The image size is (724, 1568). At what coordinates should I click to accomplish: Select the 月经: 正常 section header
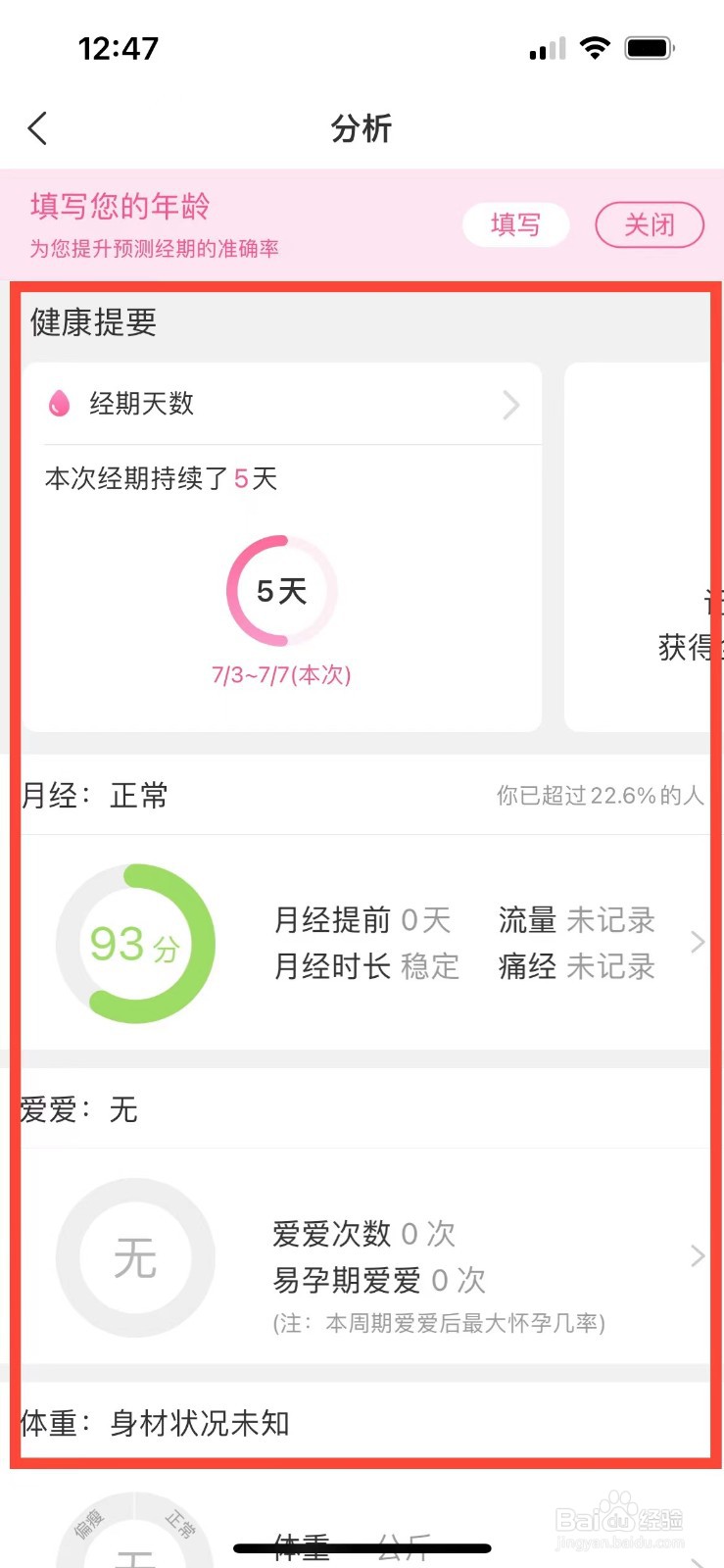tap(94, 795)
